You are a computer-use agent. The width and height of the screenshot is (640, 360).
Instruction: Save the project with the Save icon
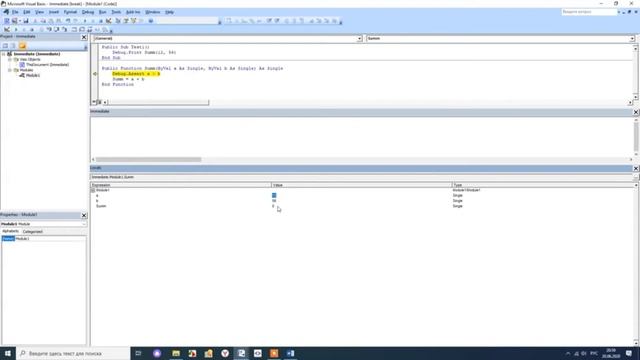pyautogui.click(x=26, y=21)
